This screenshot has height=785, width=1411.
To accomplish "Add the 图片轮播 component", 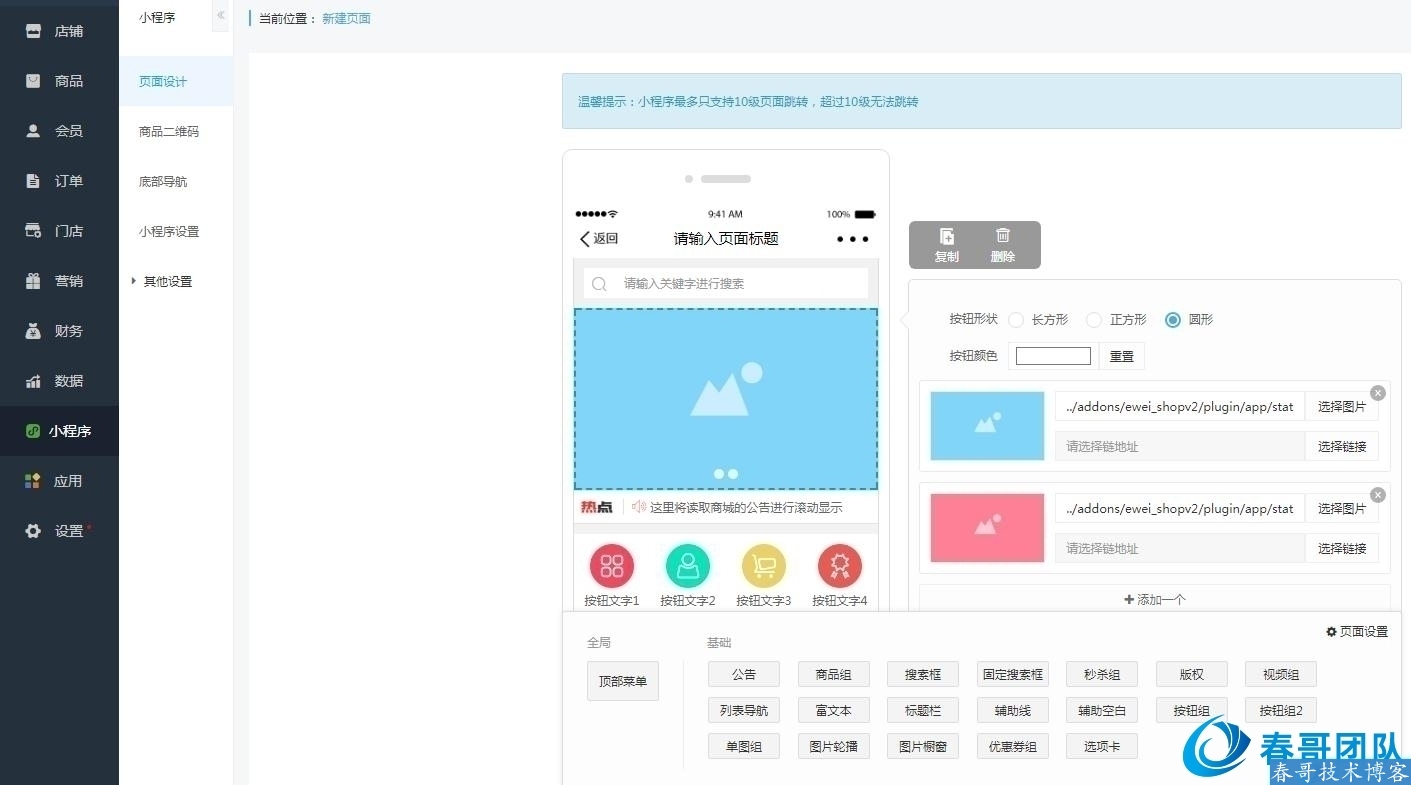I will 834,746.
